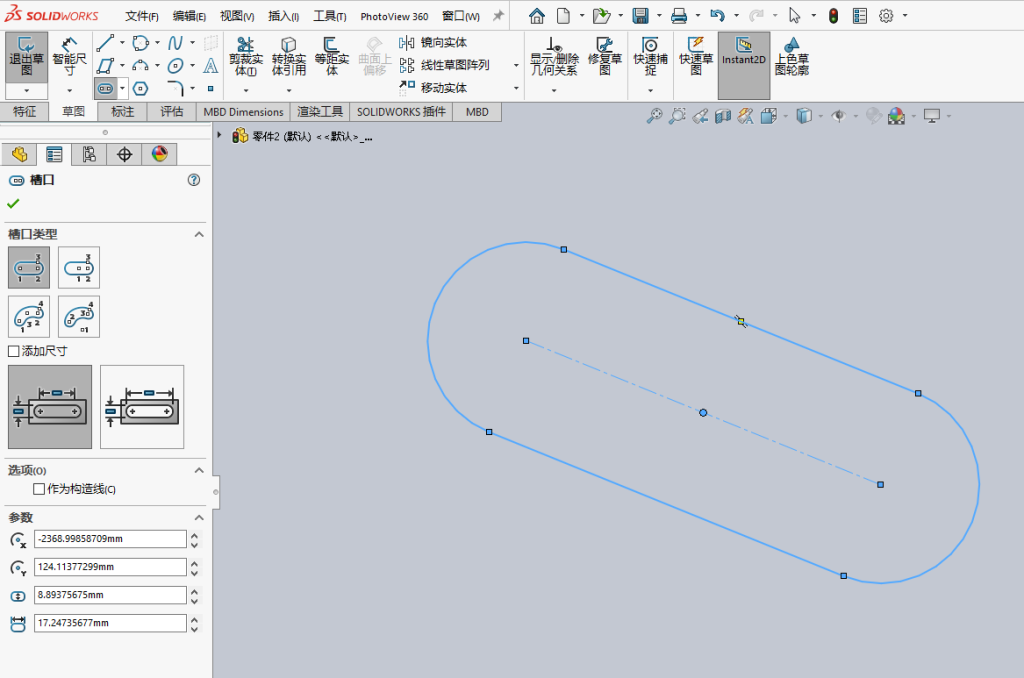Expand the 零件2 feature tree node
Screen dimensions: 1024x678
pos(219,136)
